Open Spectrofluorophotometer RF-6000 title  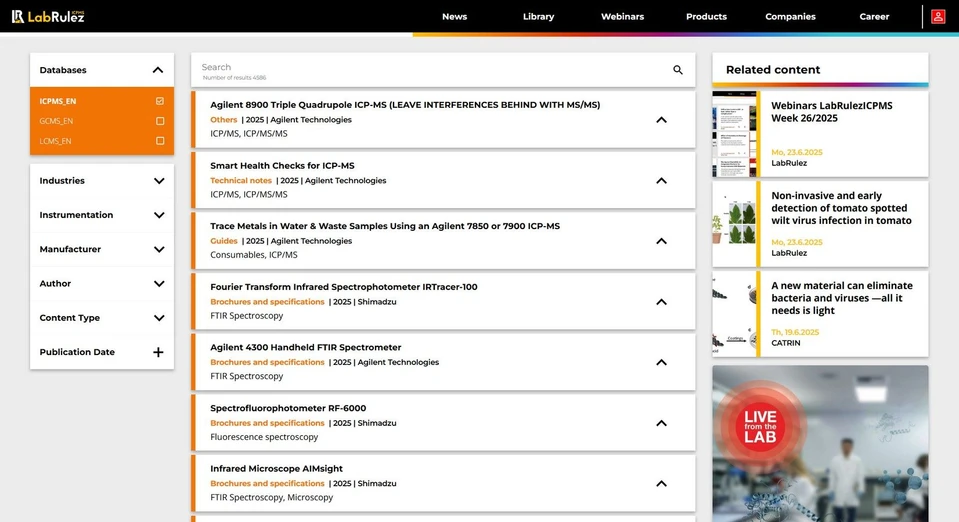point(288,408)
